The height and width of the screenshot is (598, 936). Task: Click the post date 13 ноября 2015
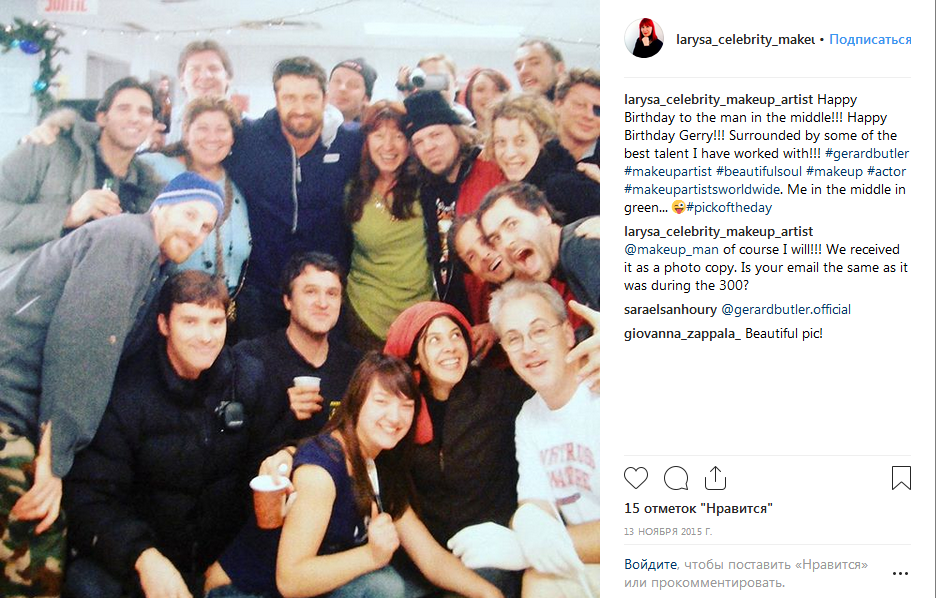tap(668, 531)
